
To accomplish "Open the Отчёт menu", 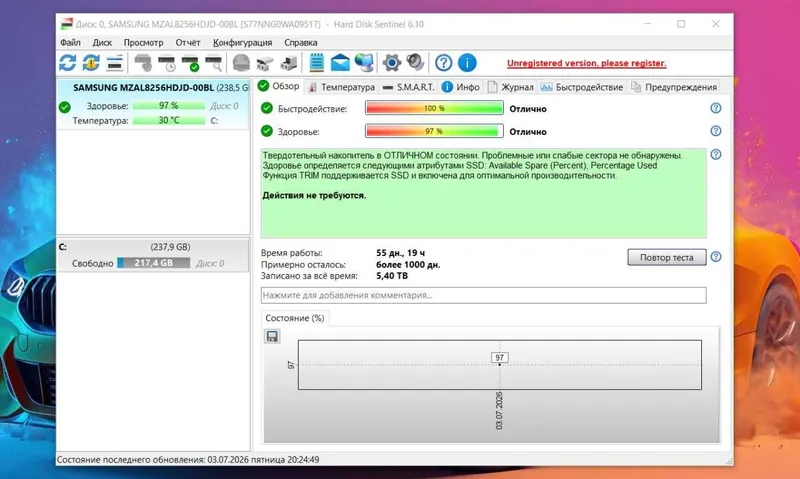I will pos(188,42).
